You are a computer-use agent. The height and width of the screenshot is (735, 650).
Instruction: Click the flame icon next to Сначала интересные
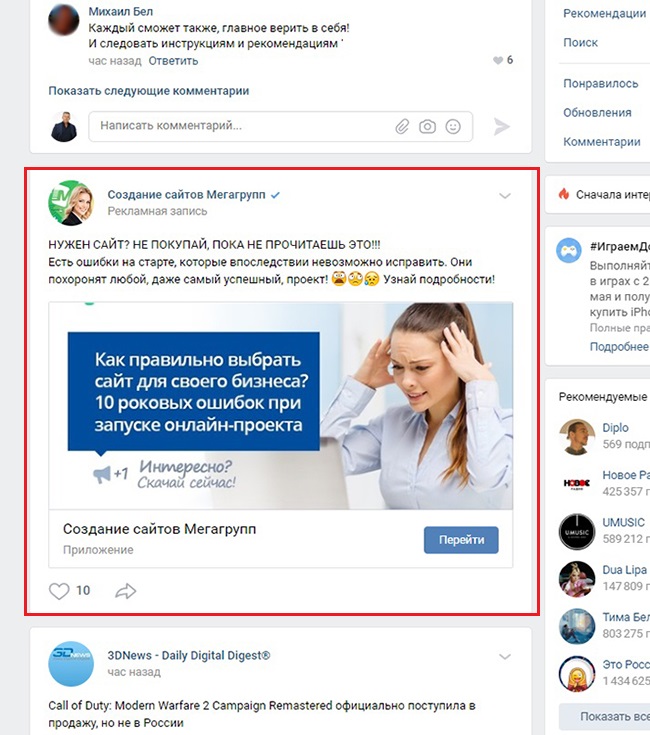(x=564, y=194)
